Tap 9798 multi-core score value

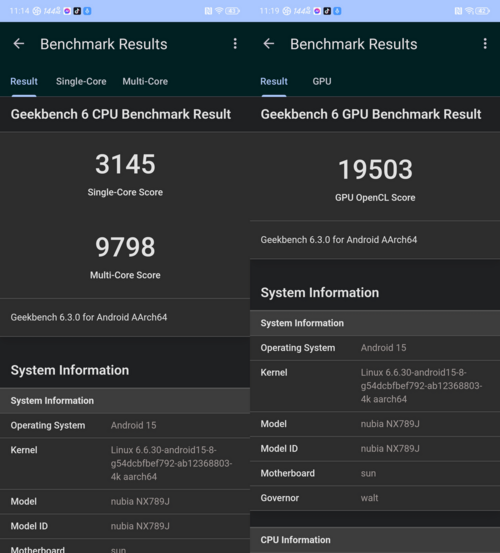[125, 247]
